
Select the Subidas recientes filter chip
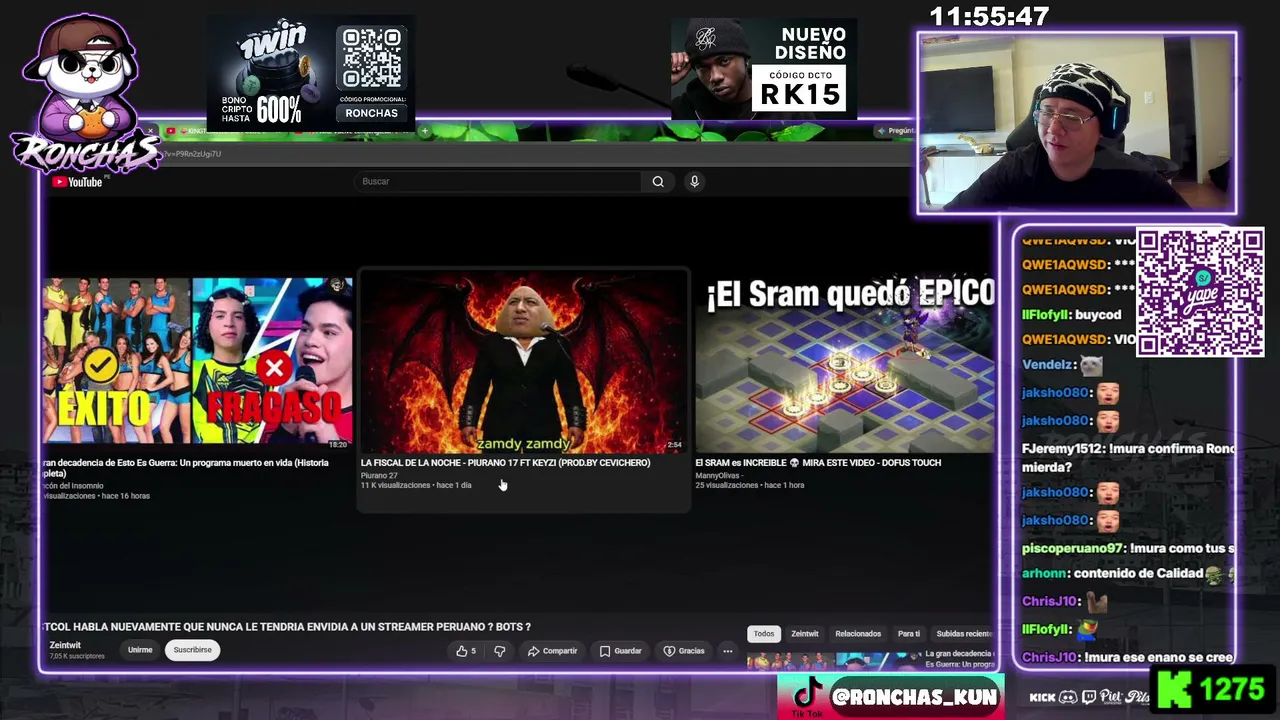click(x=963, y=634)
